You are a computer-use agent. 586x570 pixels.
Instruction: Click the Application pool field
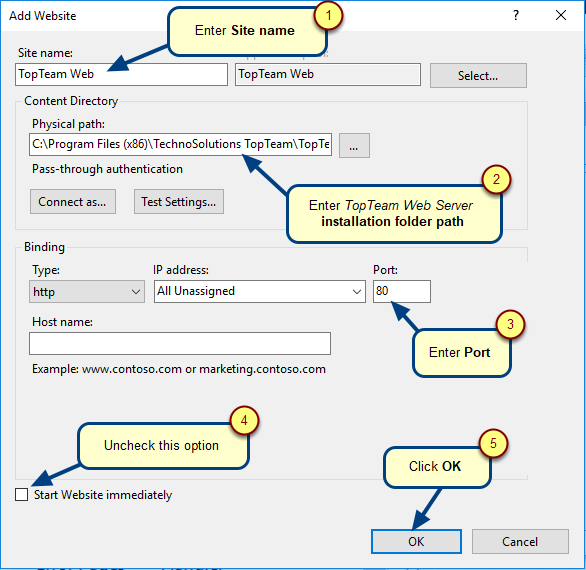(328, 74)
